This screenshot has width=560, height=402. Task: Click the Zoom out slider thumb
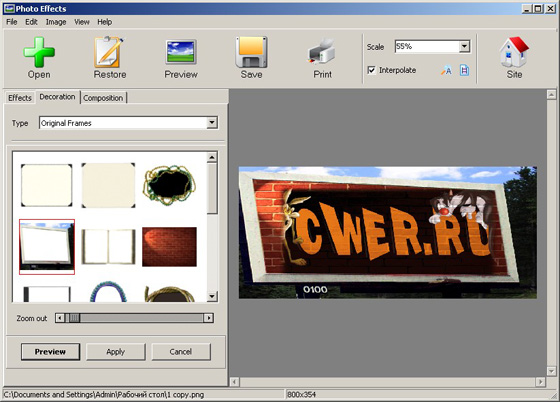point(74,318)
